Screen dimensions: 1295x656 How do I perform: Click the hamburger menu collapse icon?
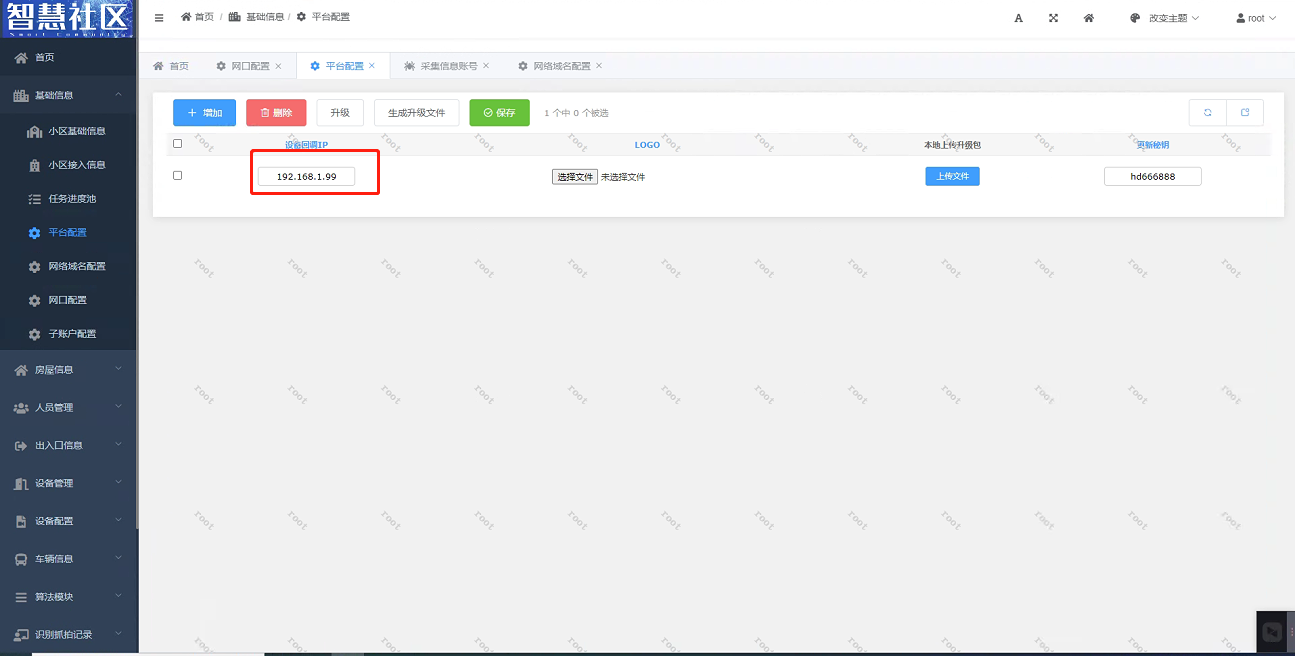(159, 18)
